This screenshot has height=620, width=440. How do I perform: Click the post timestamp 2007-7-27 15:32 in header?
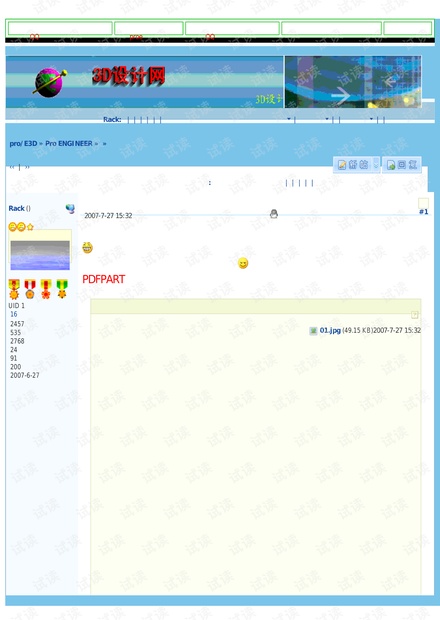[108, 215]
